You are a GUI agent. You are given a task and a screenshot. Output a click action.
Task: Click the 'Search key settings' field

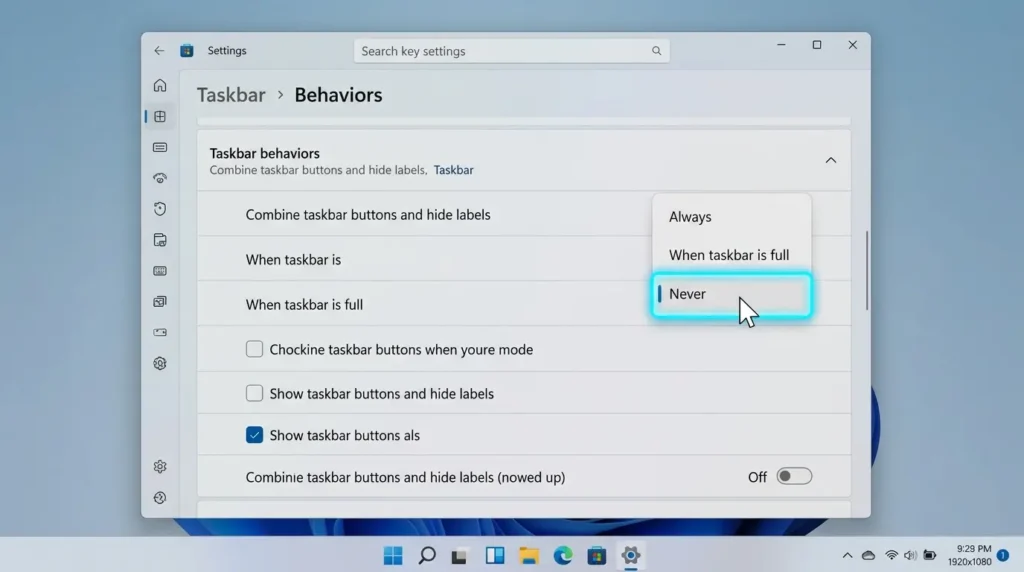(511, 51)
